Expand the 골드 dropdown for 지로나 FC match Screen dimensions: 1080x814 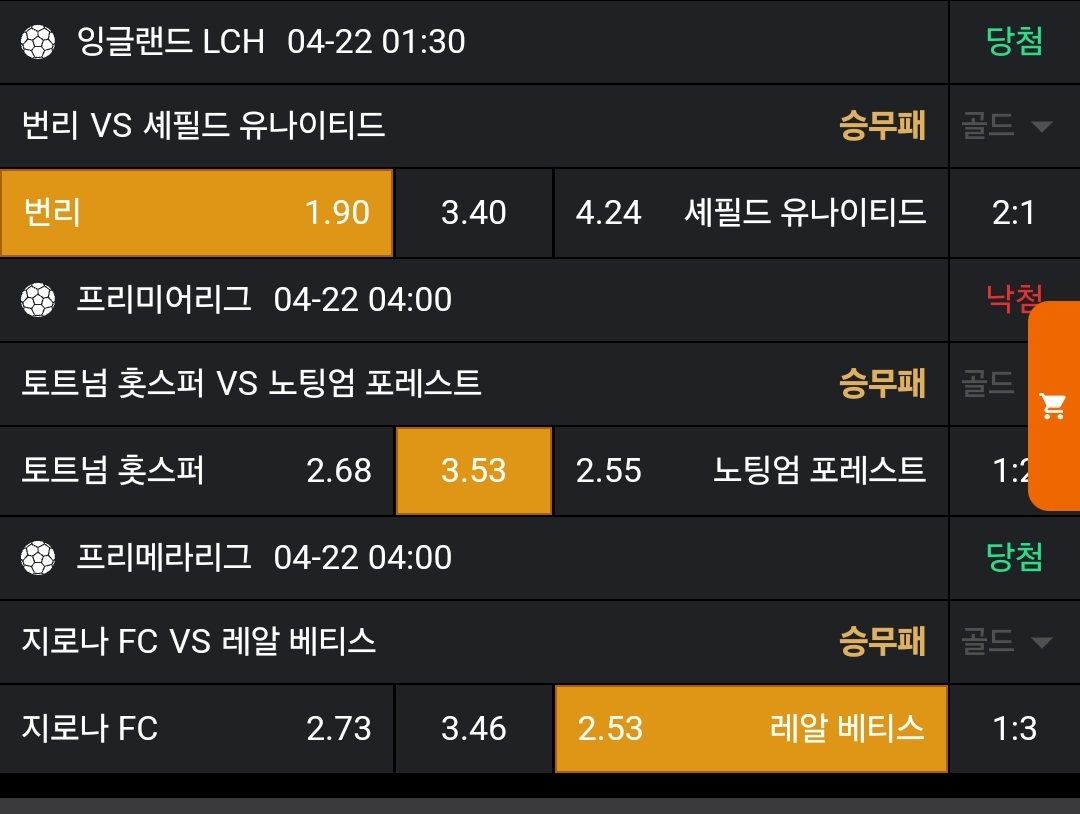coord(1007,641)
